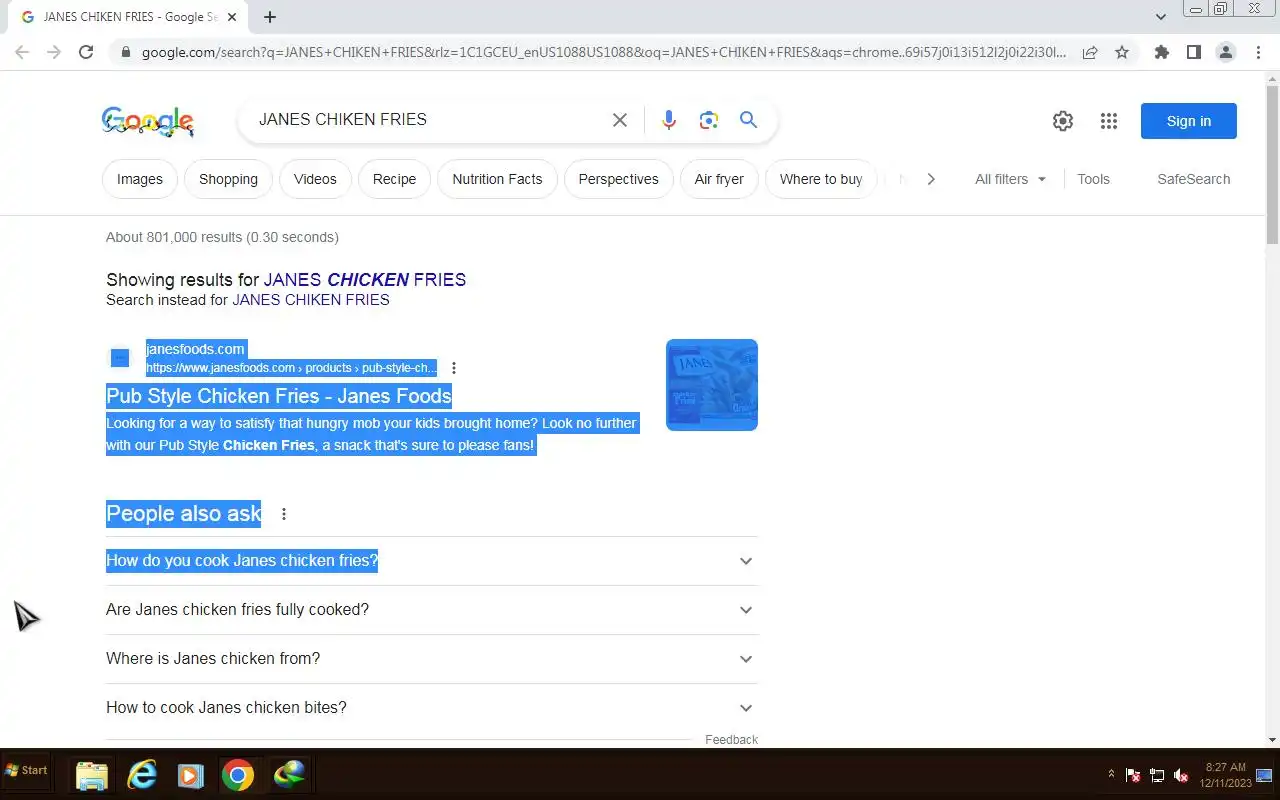Open Chrome extensions puzzle icon
The image size is (1280, 800).
click(1161, 52)
